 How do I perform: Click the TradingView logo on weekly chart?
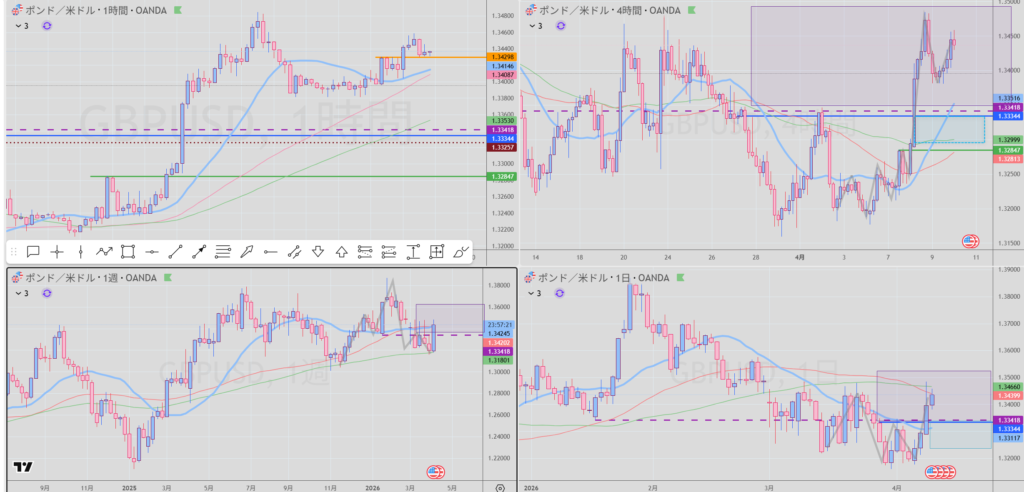[22, 466]
